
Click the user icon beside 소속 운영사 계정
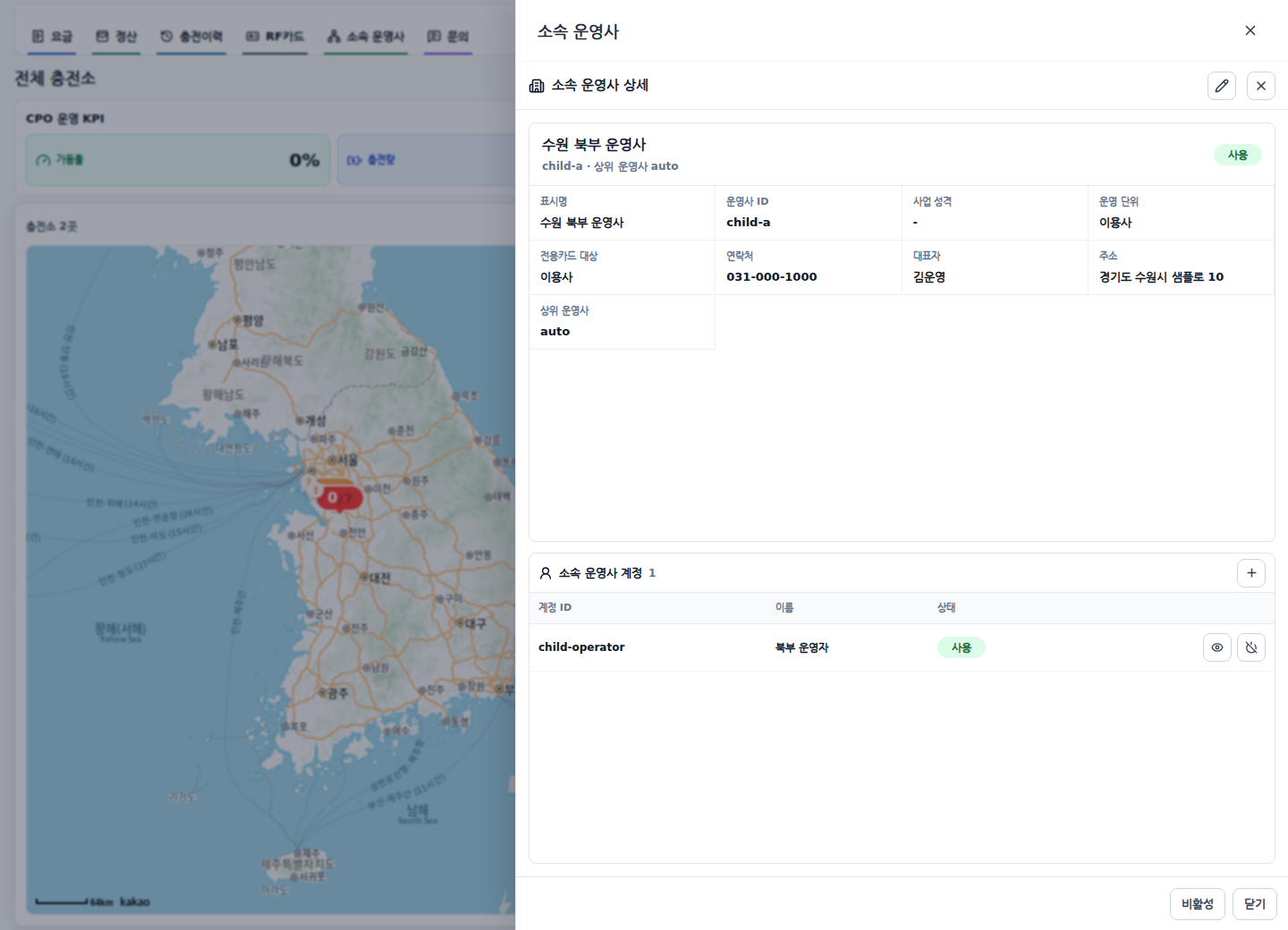click(x=546, y=573)
